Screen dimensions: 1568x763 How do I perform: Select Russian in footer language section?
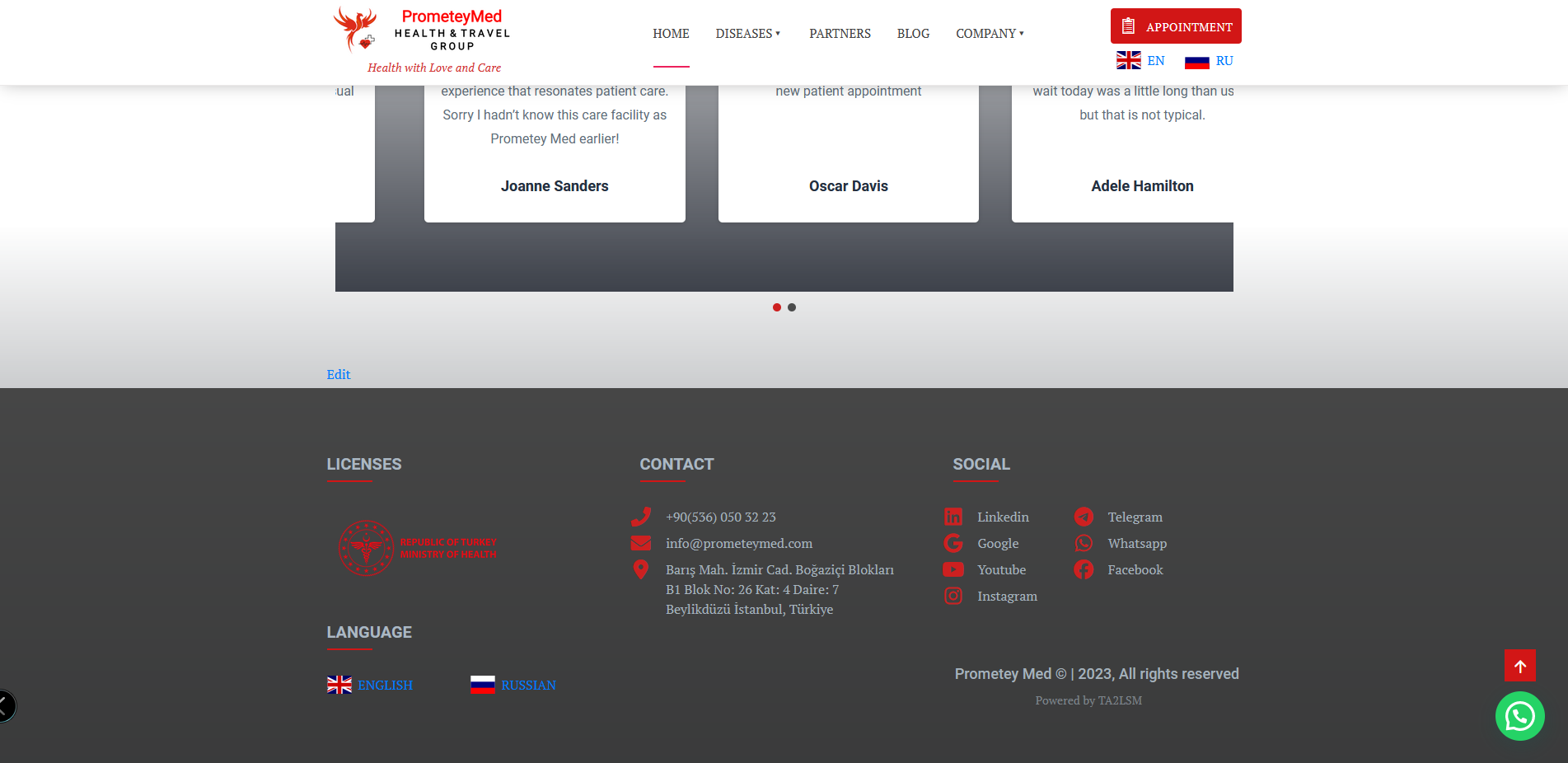click(x=513, y=685)
